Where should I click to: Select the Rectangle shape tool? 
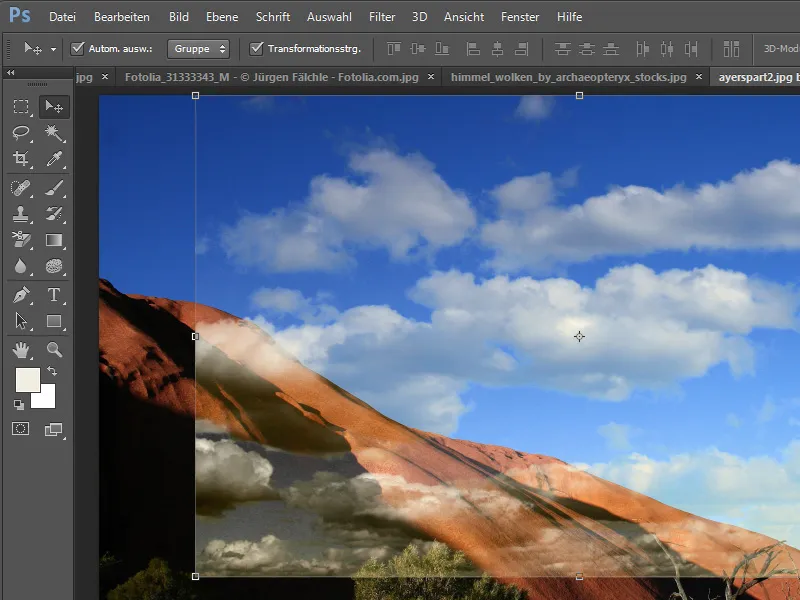[x=54, y=321]
